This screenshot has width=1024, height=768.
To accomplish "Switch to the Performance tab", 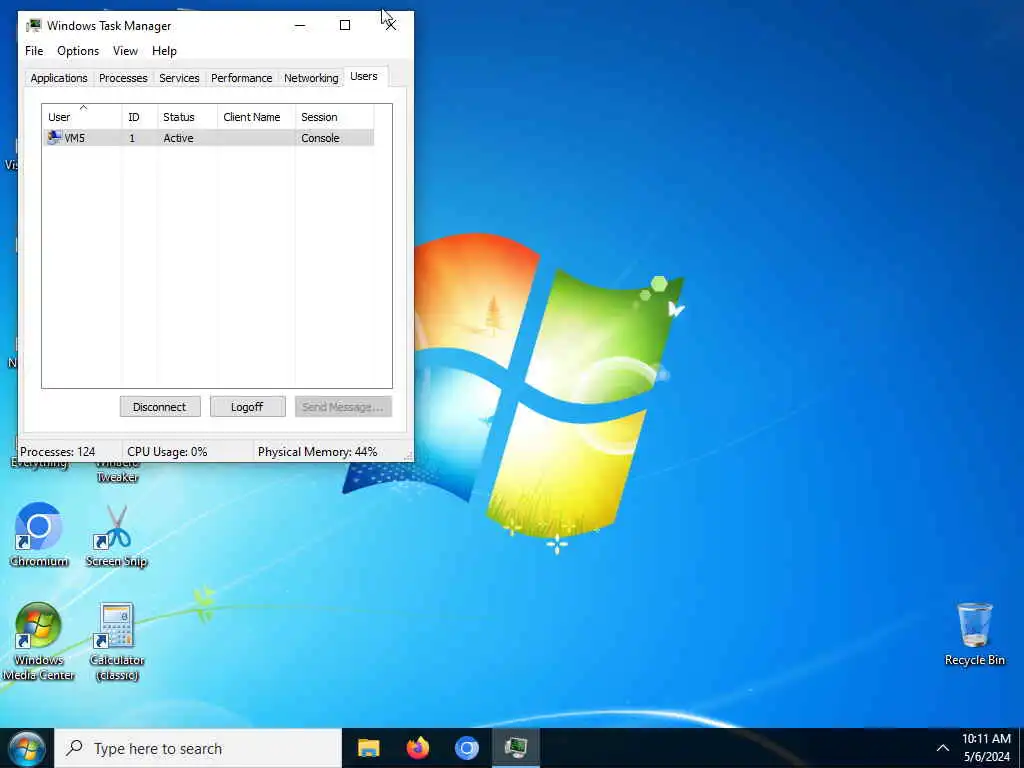I will click(242, 78).
